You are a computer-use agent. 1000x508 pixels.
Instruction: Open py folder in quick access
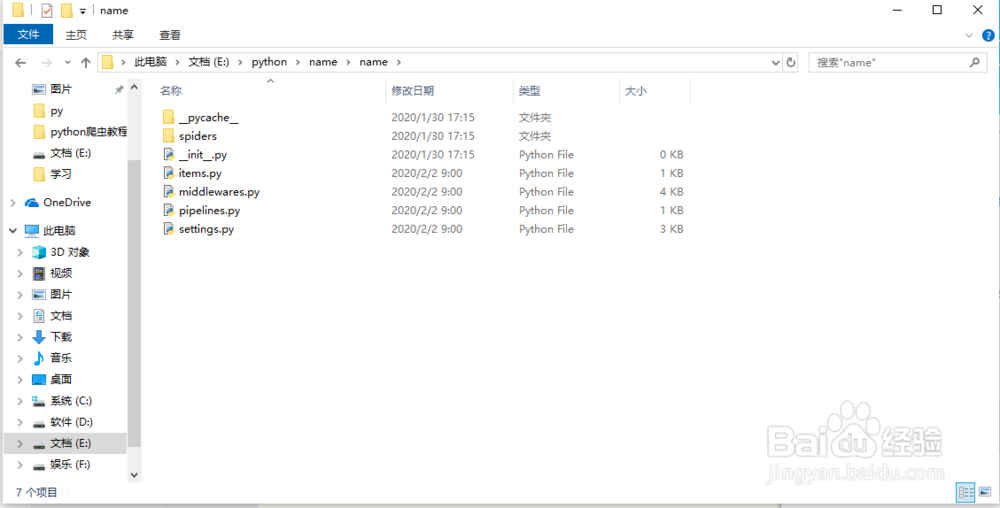[57, 111]
